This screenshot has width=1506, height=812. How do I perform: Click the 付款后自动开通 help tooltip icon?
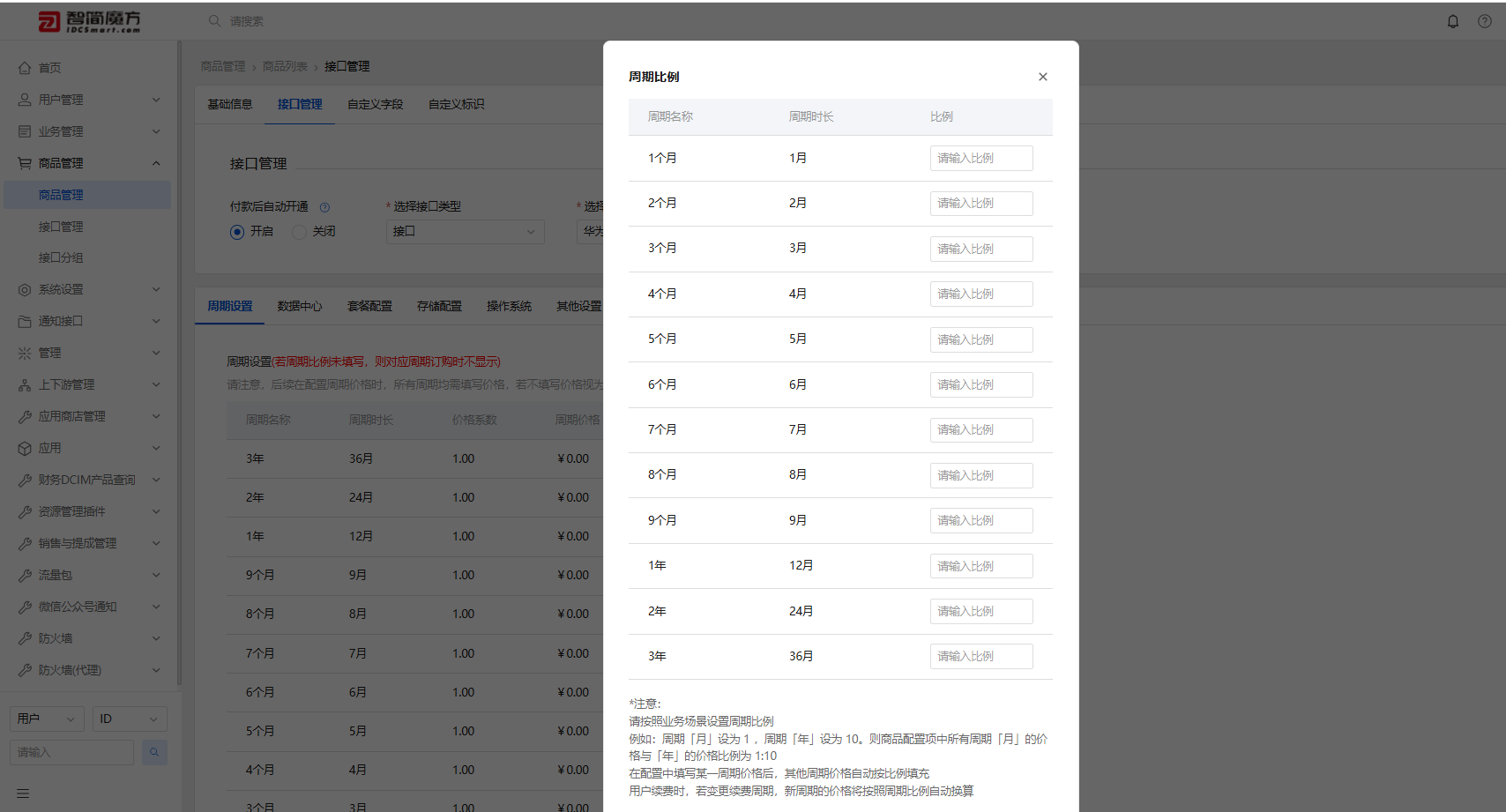coord(324,207)
